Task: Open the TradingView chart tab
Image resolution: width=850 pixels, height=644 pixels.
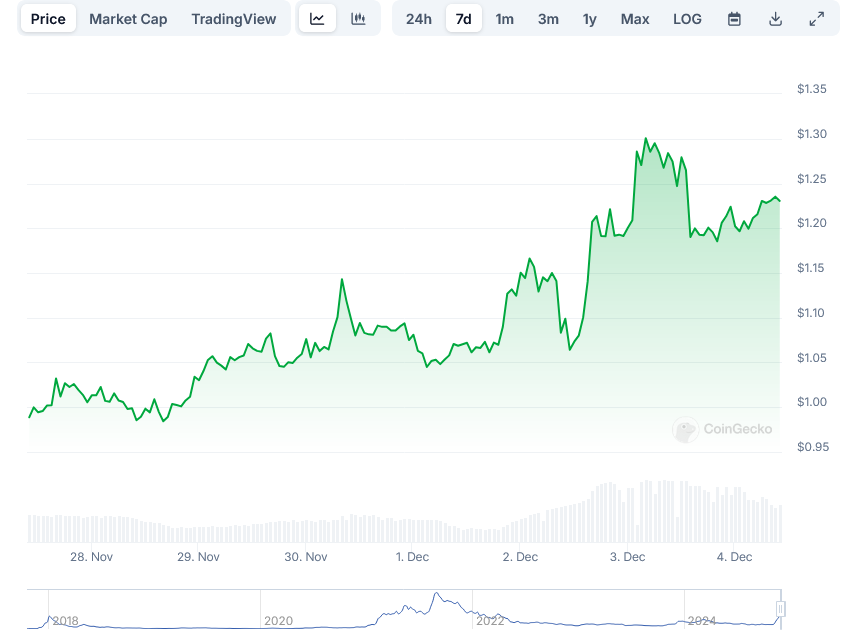Action: pos(233,19)
